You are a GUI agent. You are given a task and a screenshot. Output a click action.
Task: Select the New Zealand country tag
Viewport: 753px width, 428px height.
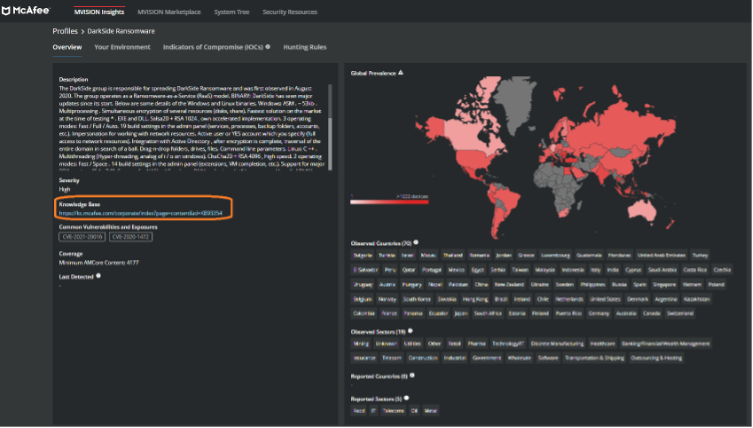[x=509, y=285]
